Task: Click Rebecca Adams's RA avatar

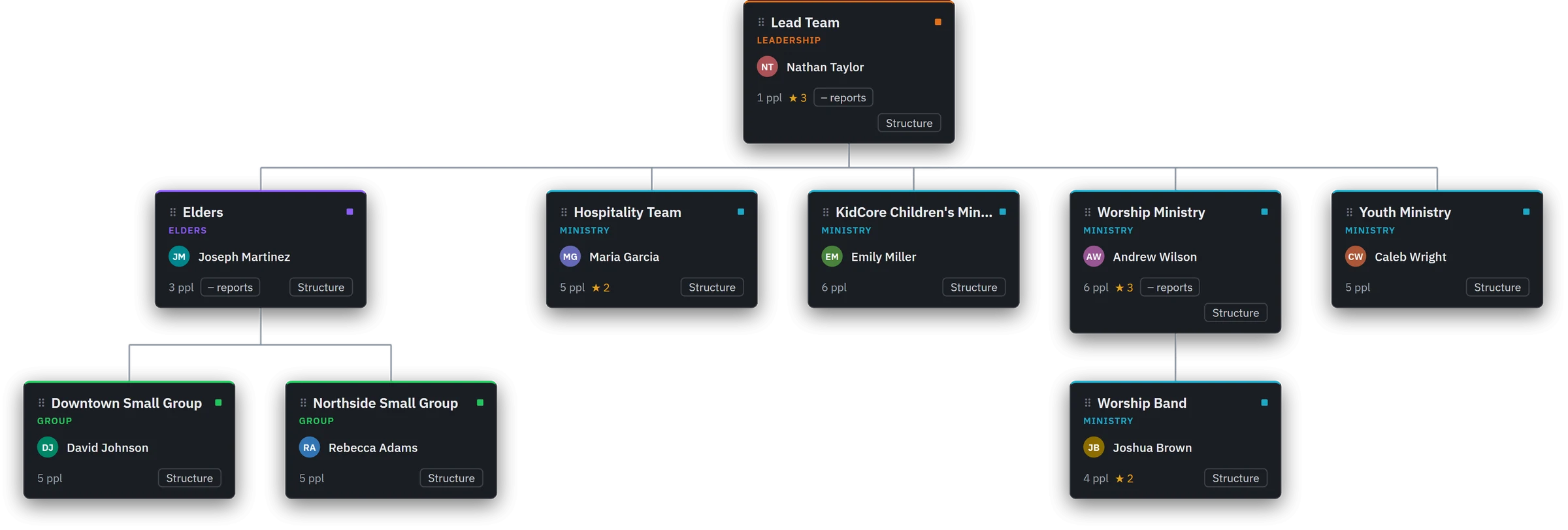Action: pyautogui.click(x=310, y=448)
